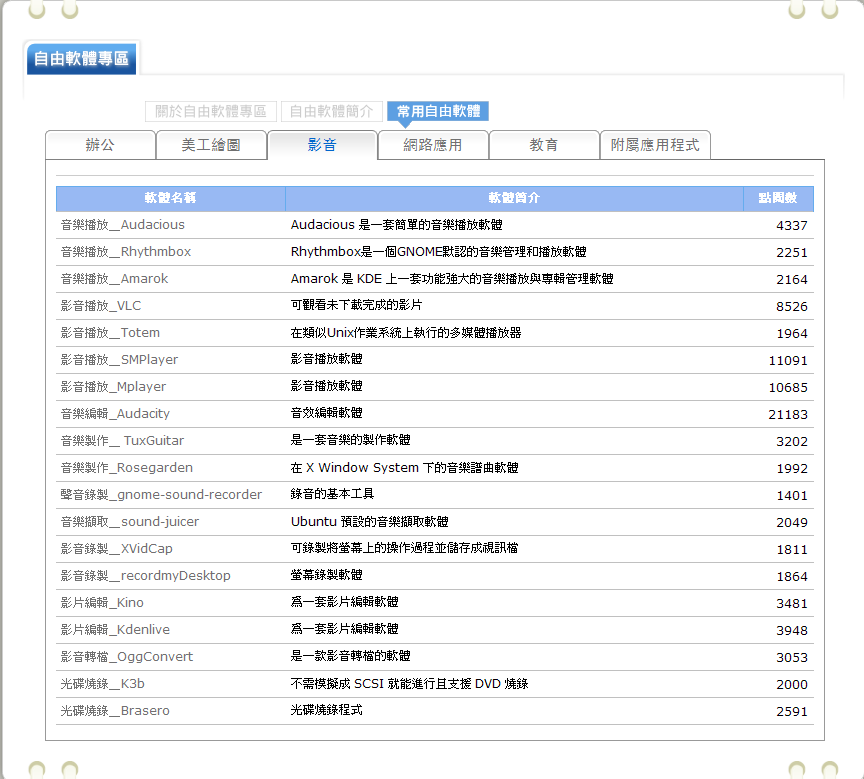864x779 pixels.
Task: Open the 音樂擷取_sound-juicer link
Action: 129,522
